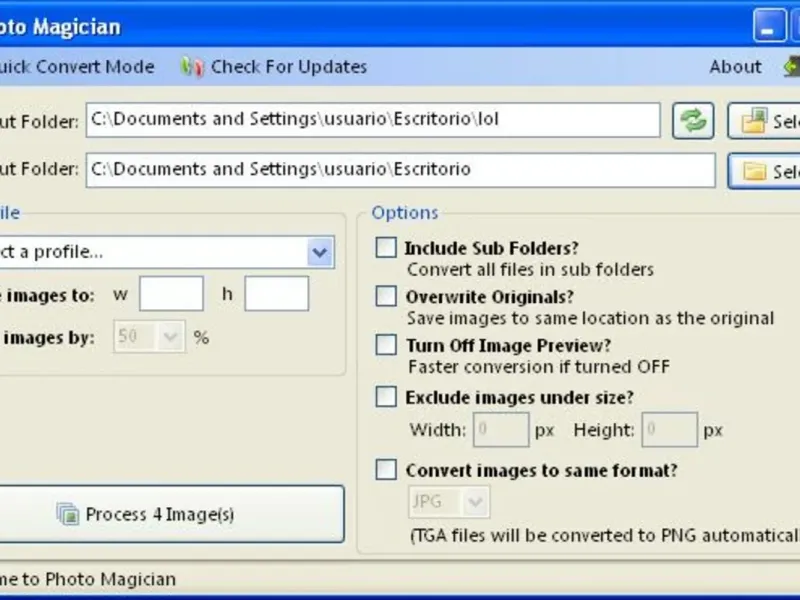Image resolution: width=800 pixels, height=600 pixels.
Task: Check Convert images to same format
Action: pyautogui.click(x=386, y=469)
